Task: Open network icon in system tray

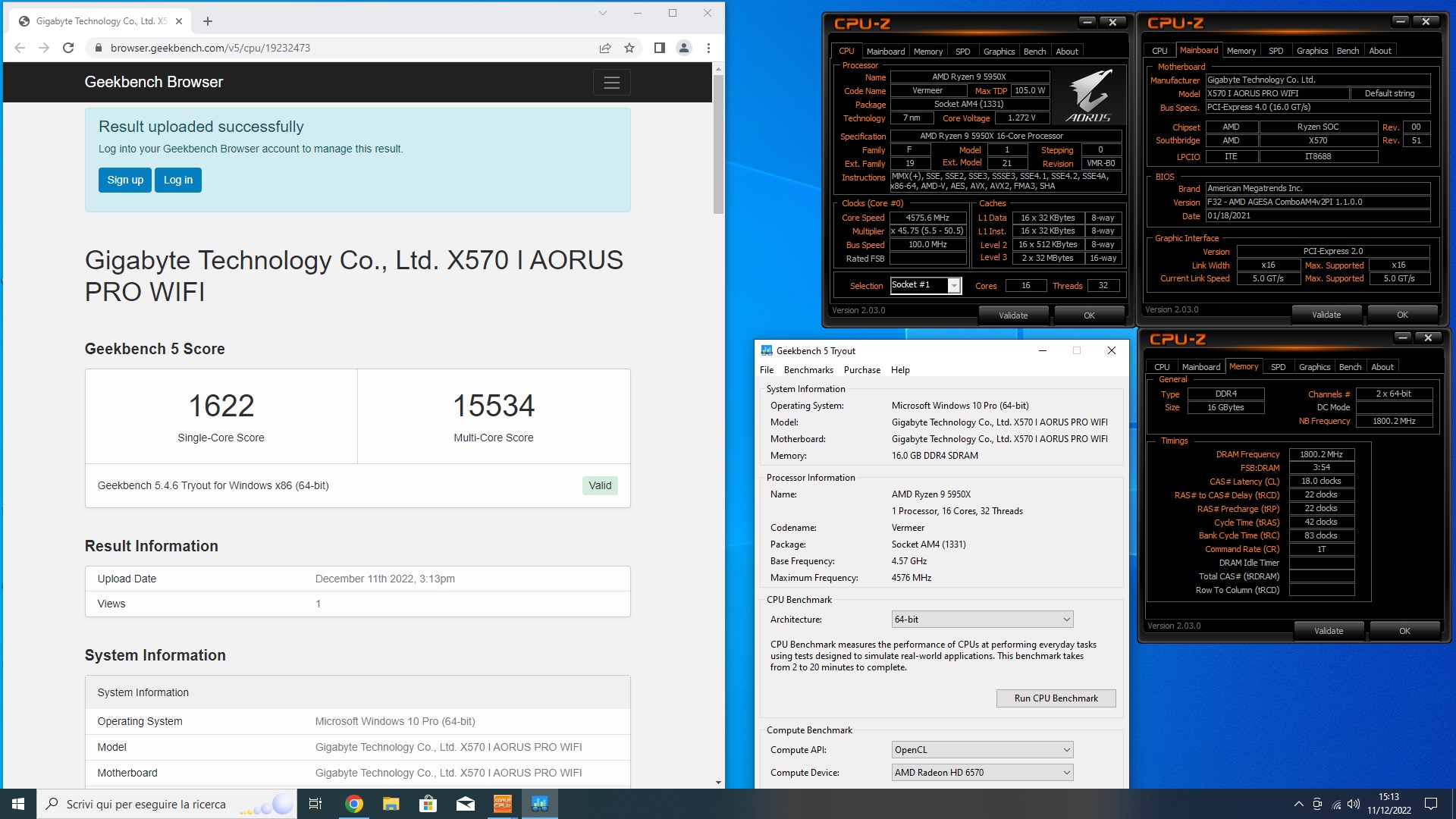Action: (1336, 804)
